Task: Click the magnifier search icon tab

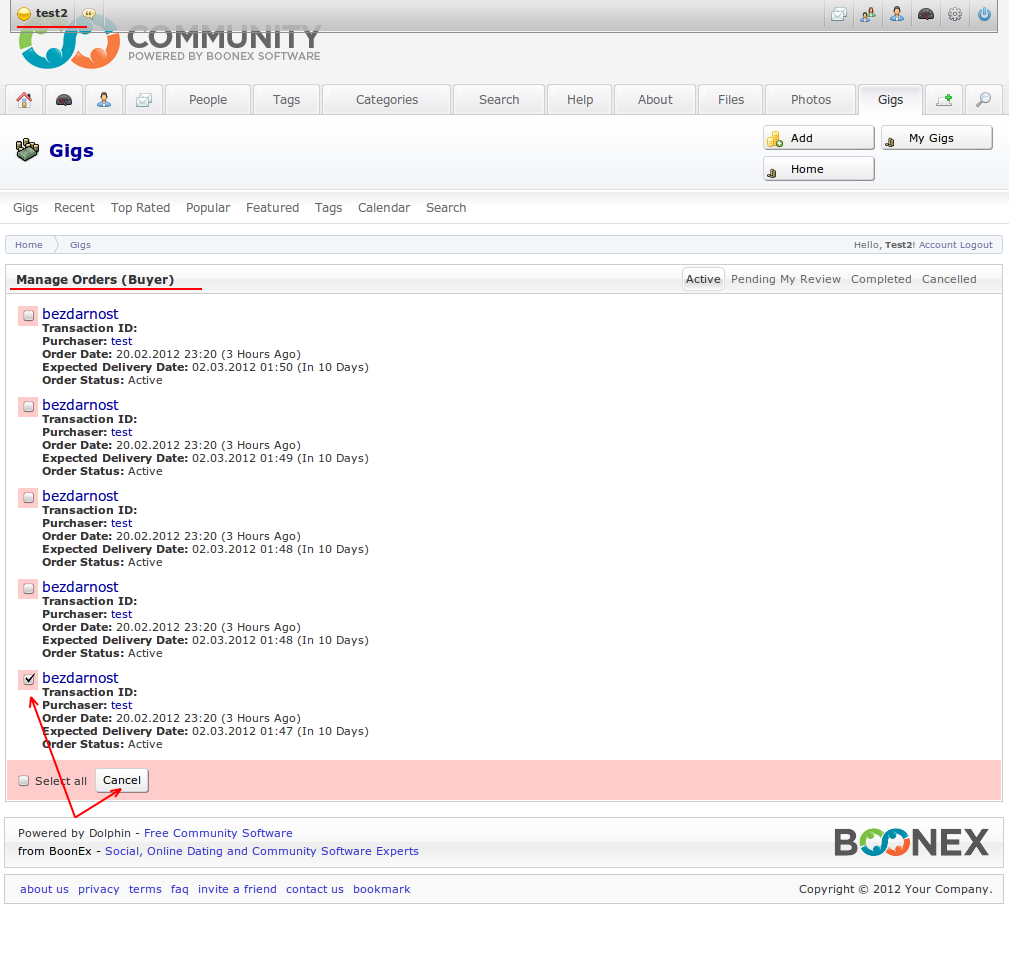Action: pyautogui.click(x=983, y=100)
